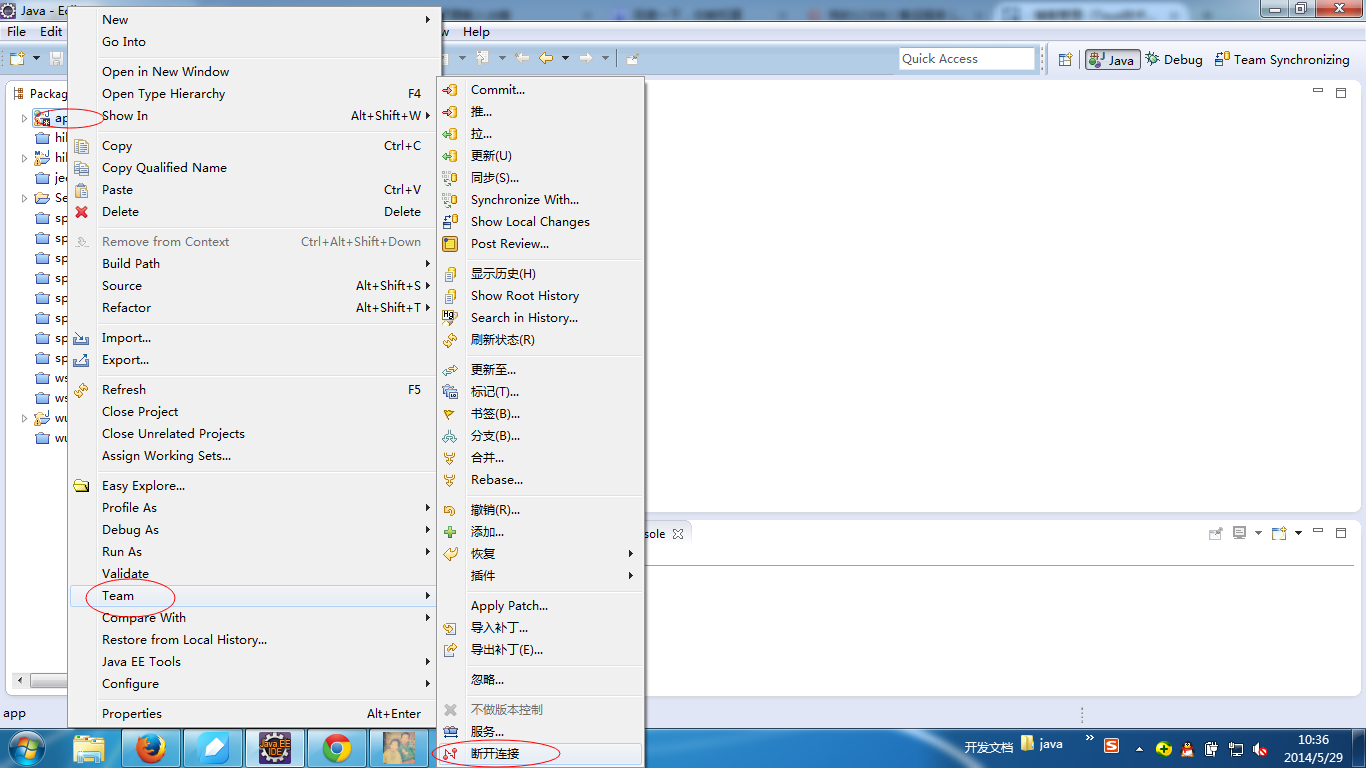This screenshot has height=768, width=1366.
Task: Click the Delete red X icon
Action: (x=82, y=212)
